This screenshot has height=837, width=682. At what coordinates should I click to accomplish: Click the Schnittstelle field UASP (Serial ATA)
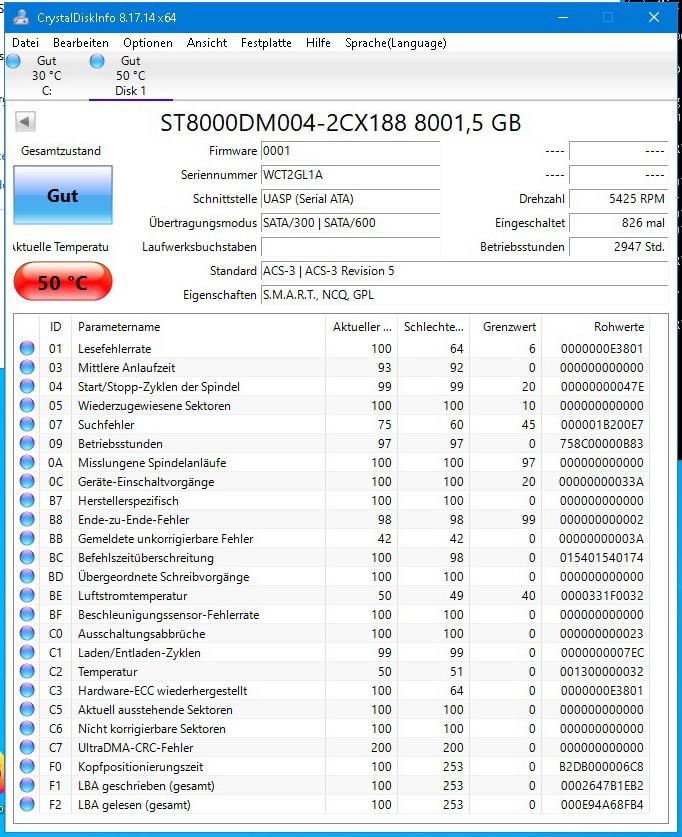(351, 199)
